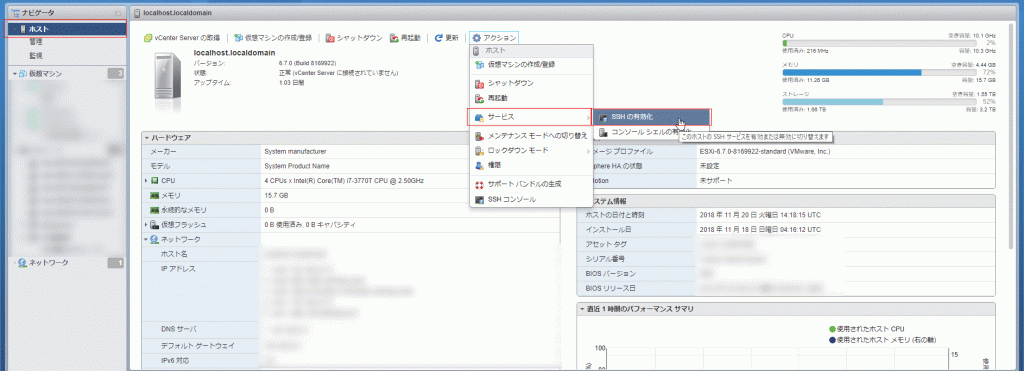Click the 仮想マシンの作成/登録 toolbar button
1024x371 pixels.
(x=275, y=38)
